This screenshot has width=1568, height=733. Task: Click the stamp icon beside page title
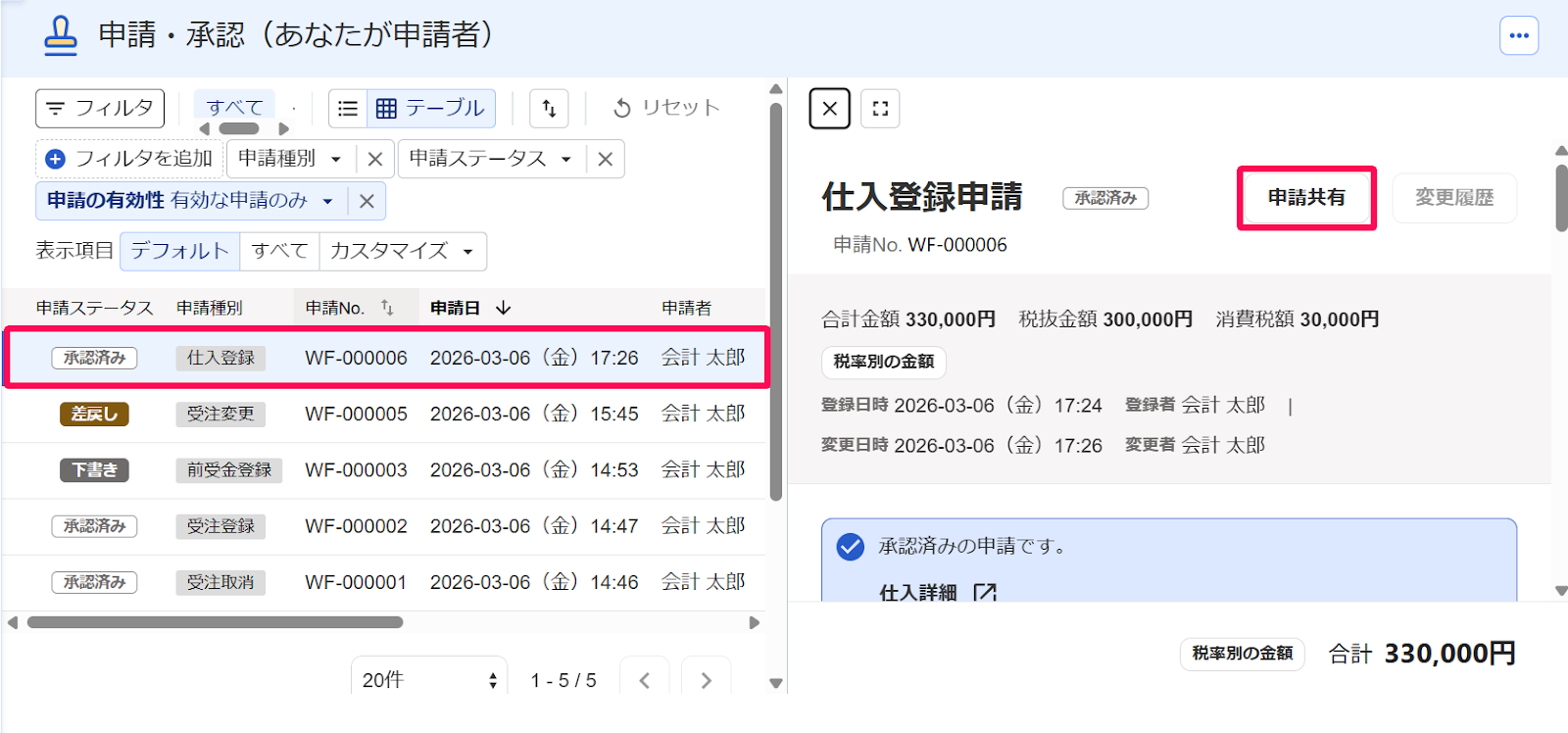tap(61, 36)
